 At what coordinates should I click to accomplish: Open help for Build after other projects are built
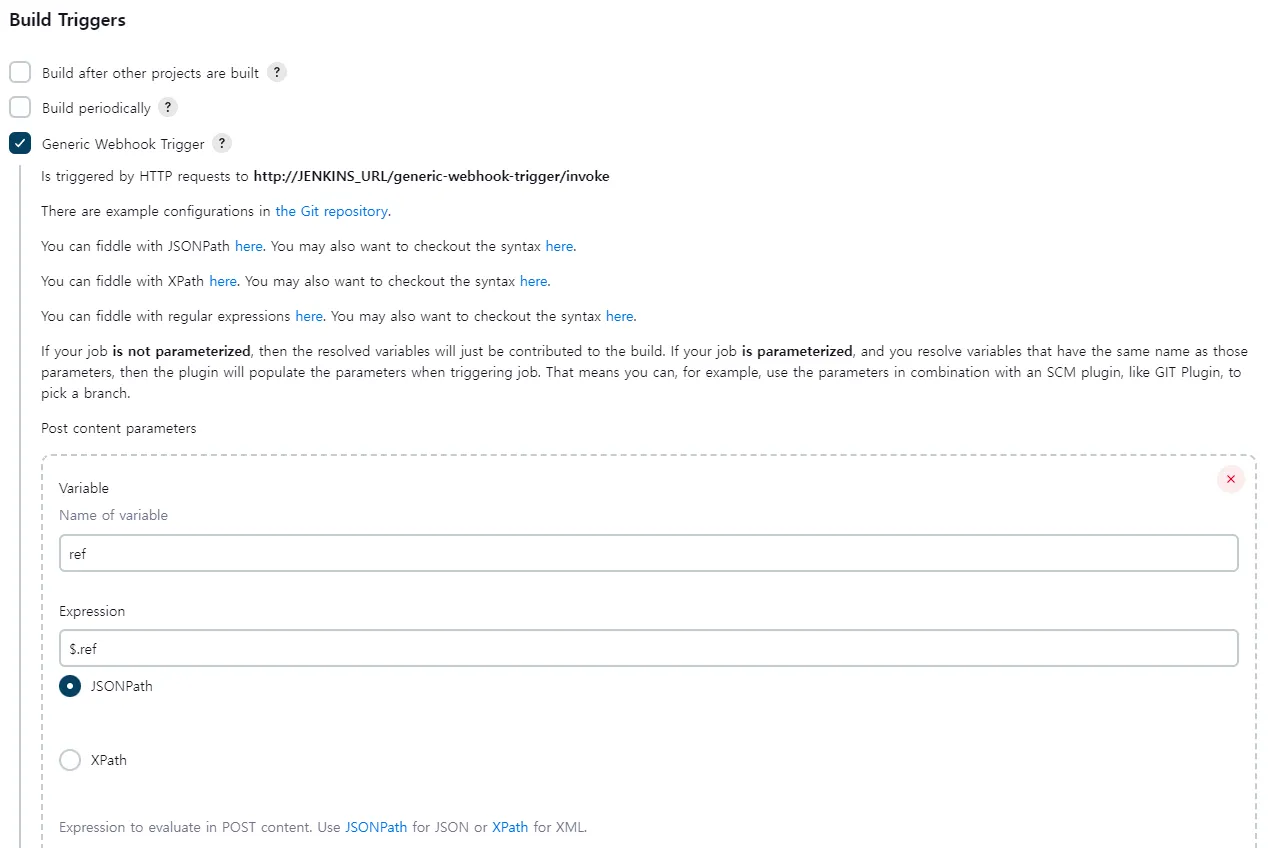point(276,72)
